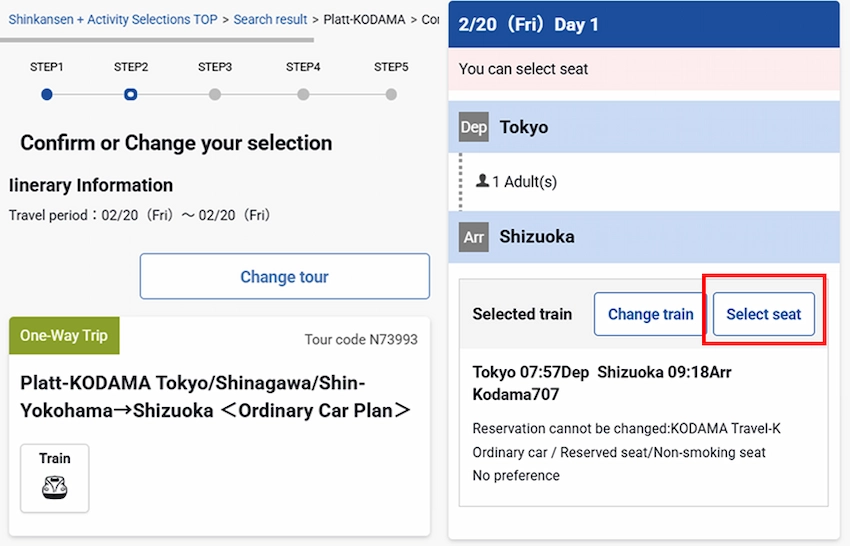Click the STEP1 progress circle
This screenshot has height=546, width=850.
coord(47,95)
